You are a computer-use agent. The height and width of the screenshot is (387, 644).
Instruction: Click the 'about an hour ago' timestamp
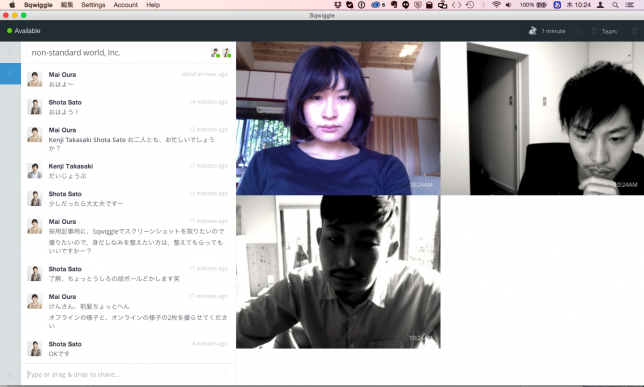tap(205, 74)
